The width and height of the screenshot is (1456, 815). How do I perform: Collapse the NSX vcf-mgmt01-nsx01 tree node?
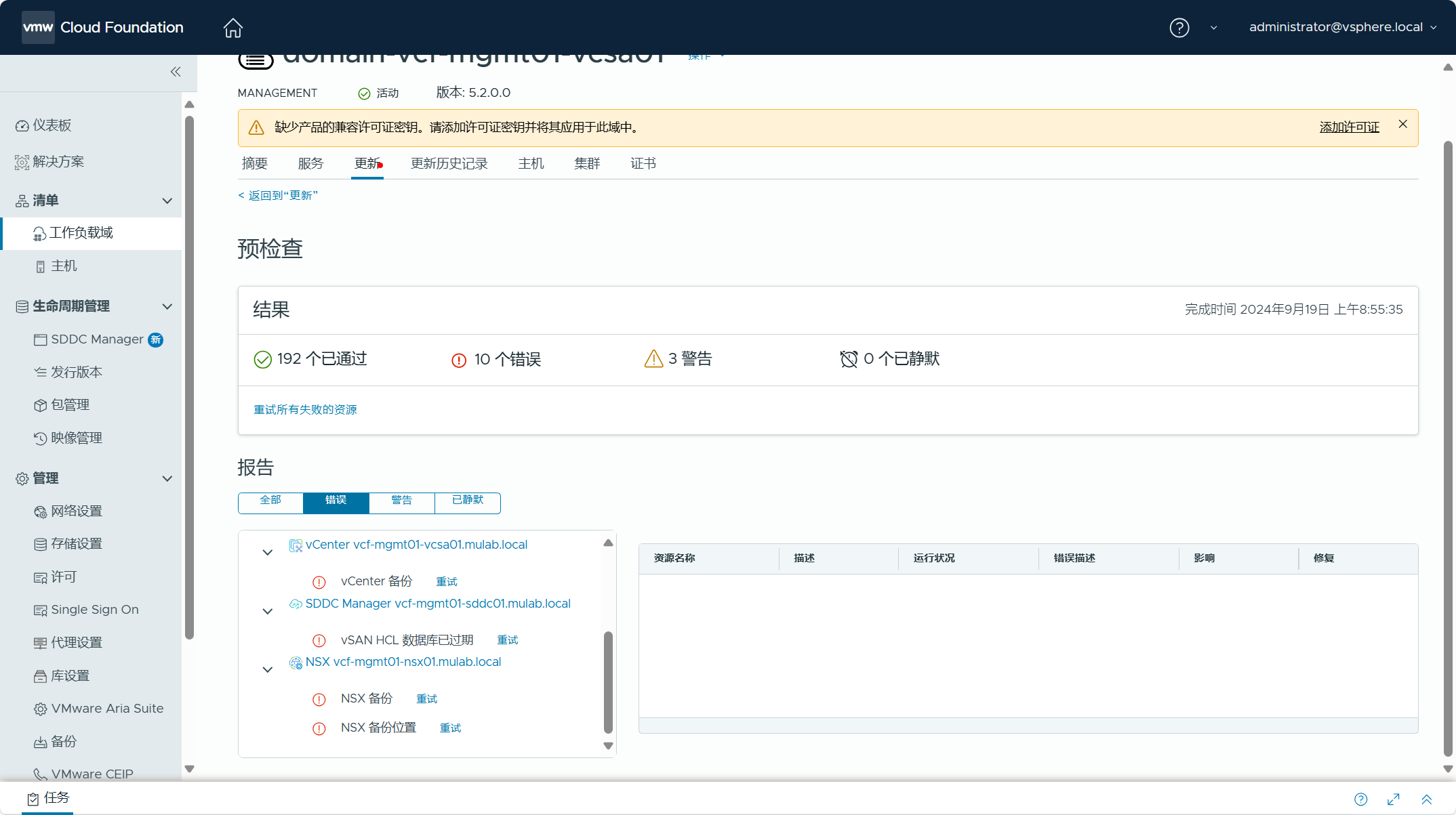point(268,669)
